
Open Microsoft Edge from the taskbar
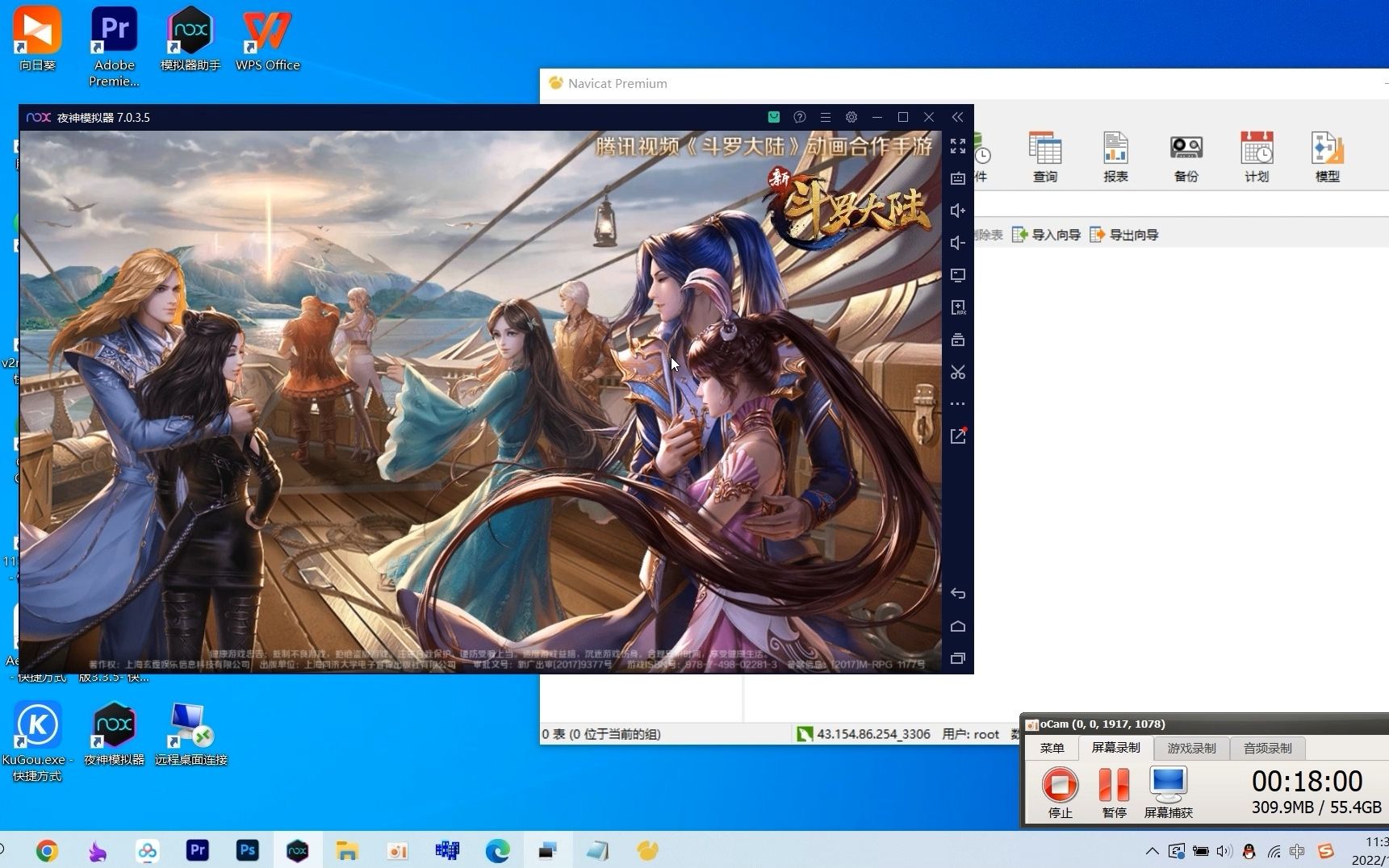[x=497, y=850]
